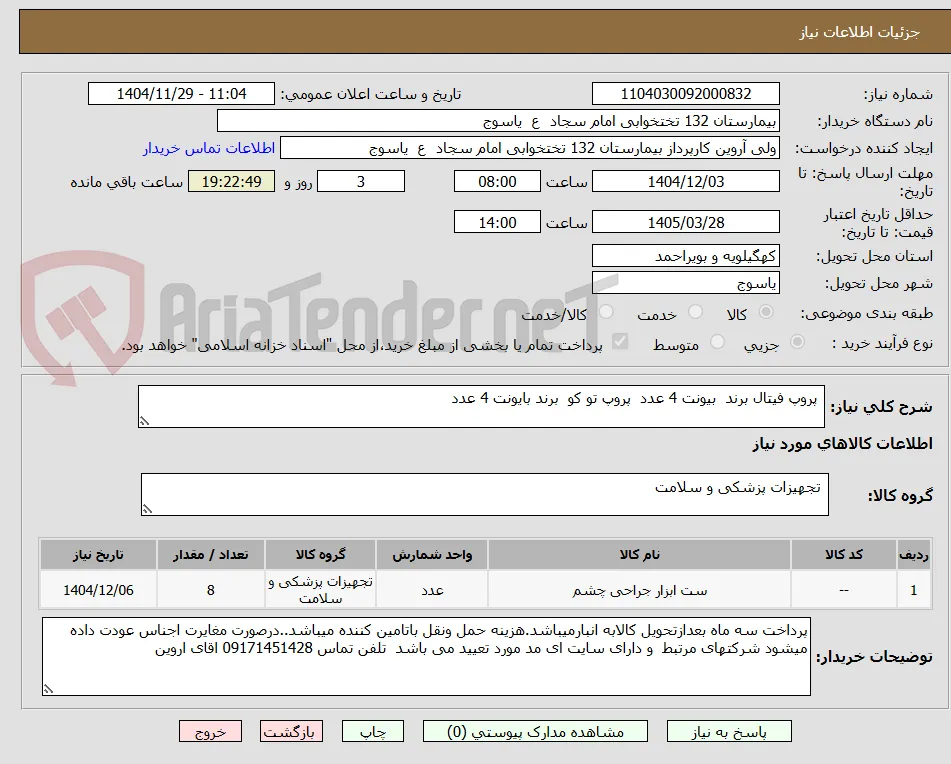Click the resize handle of گروه کالا box
The width and height of the screenshot is (951, 764).
(x=147, y=509)
